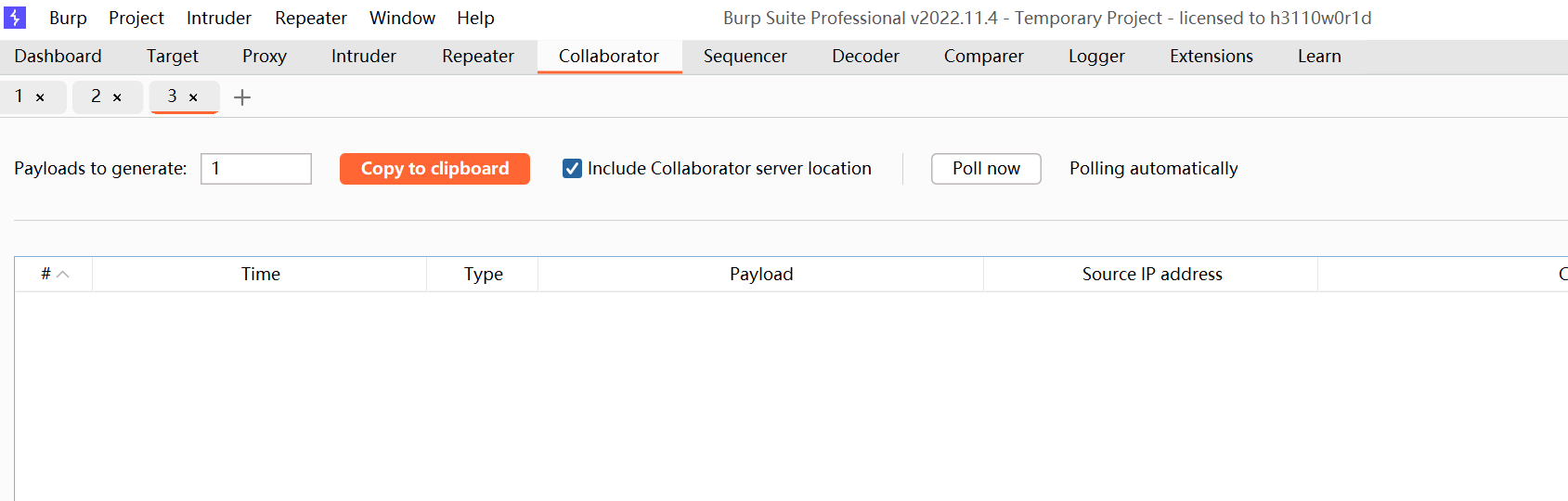Switch to the Logger tab

click(1096, 57)
